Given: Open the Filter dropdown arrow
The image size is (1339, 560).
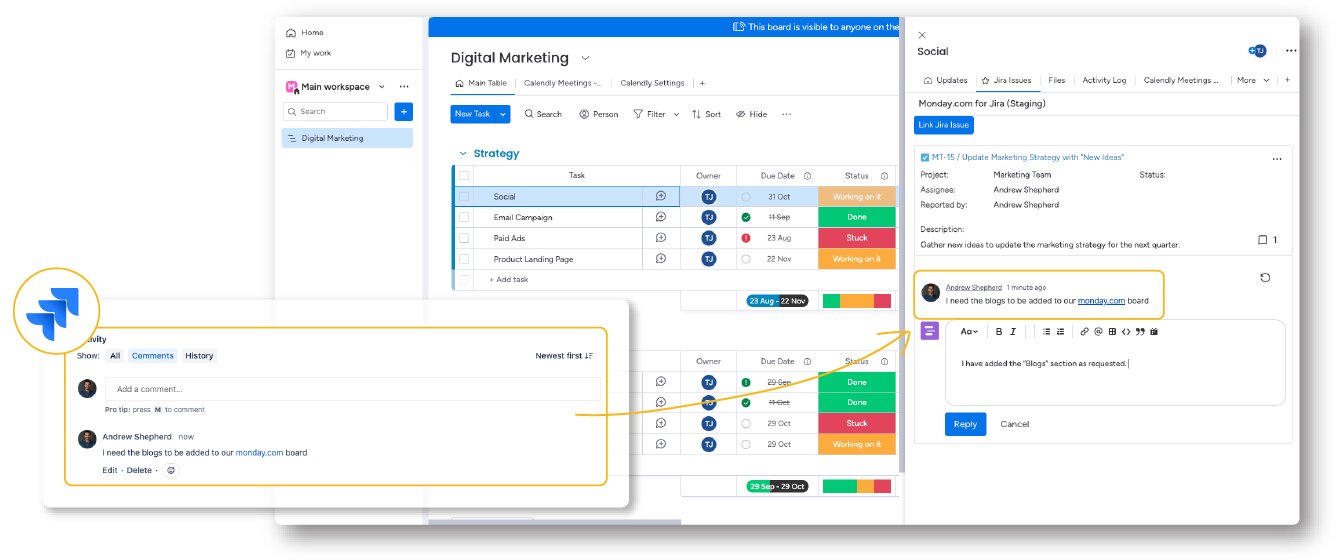Looking at the screenshot, I should [x=676, y=114].
